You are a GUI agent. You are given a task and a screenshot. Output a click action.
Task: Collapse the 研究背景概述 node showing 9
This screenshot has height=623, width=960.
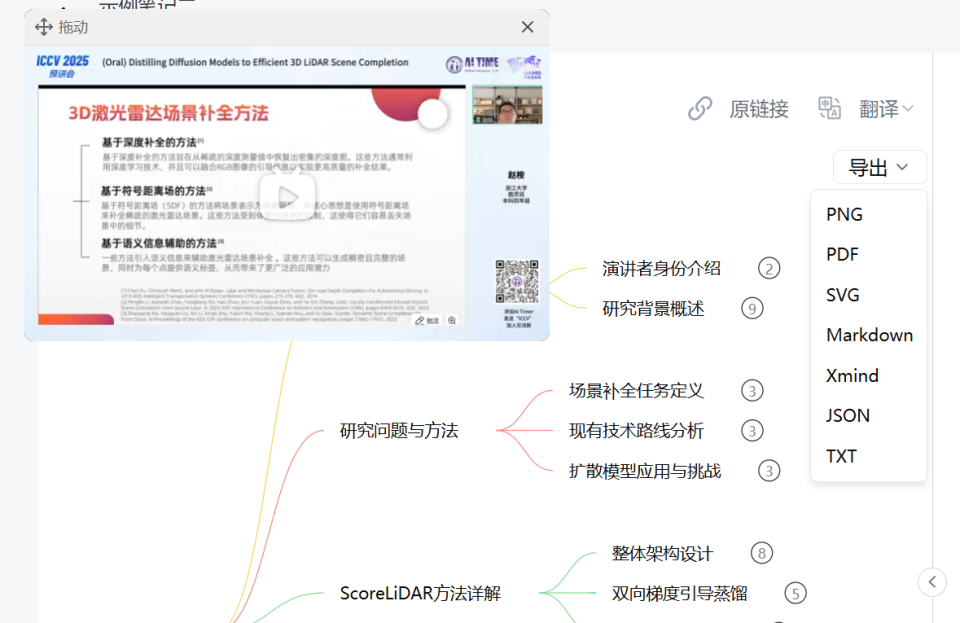coord(752,308)
